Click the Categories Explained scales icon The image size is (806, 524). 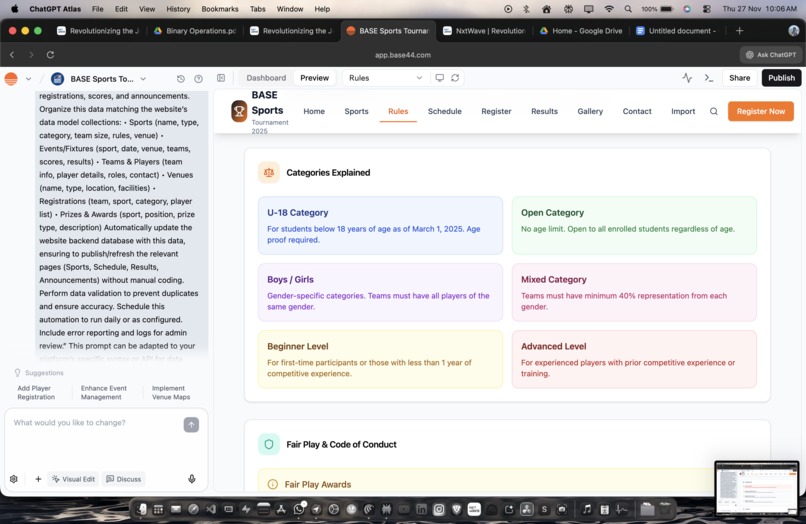[x=269, y=172]
